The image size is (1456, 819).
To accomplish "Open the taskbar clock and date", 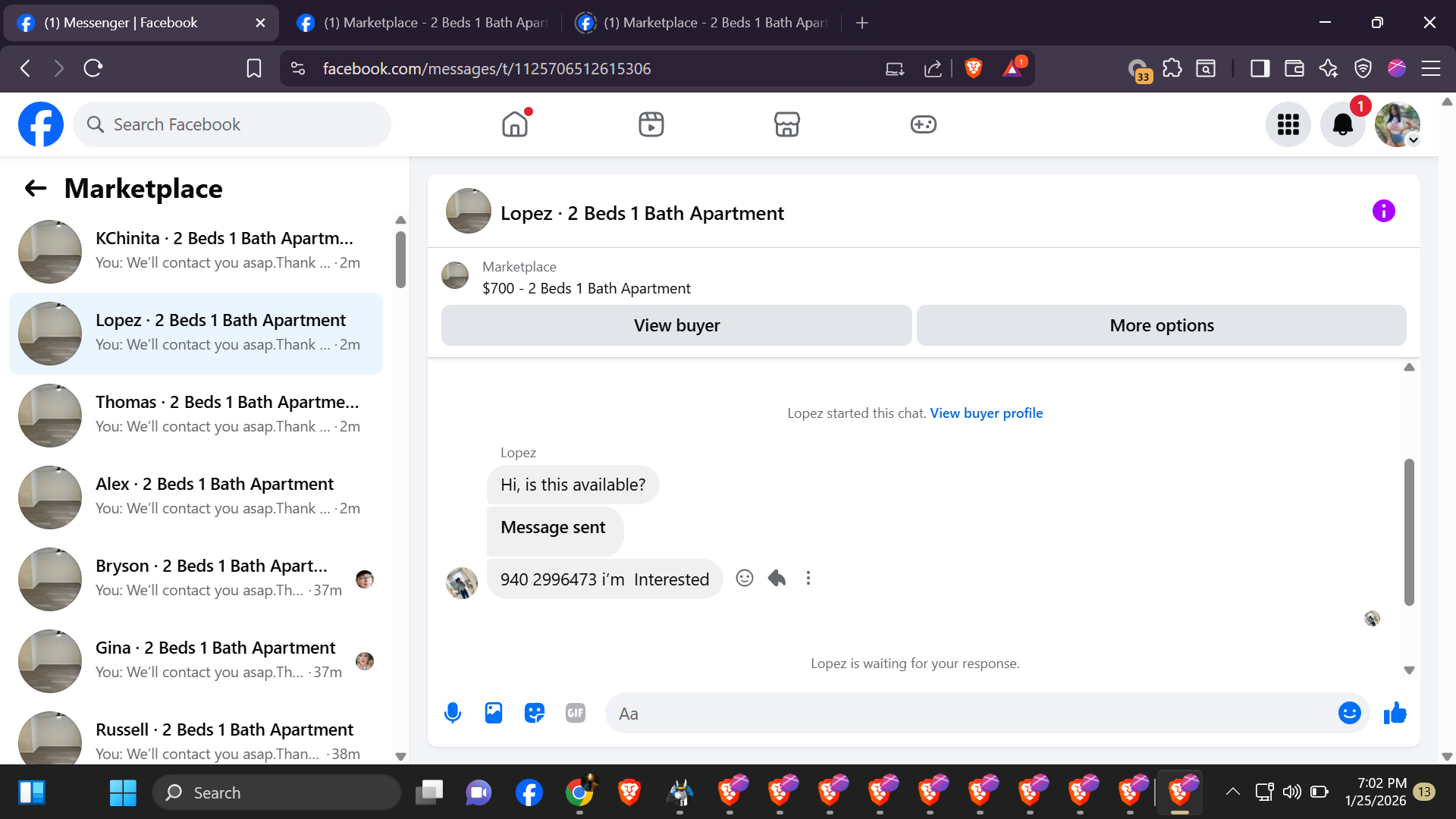I will (x=1376, y=792).
